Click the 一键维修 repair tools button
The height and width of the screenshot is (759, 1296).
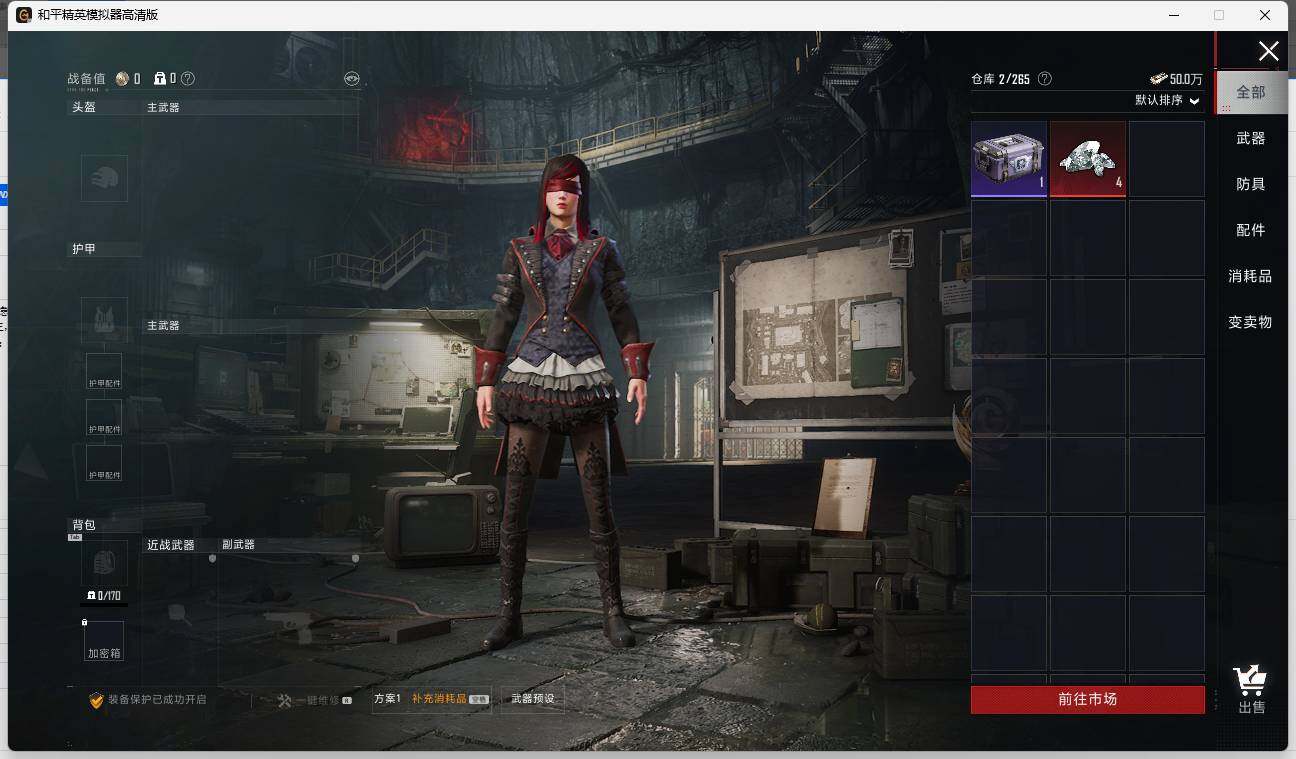point(314,700)
